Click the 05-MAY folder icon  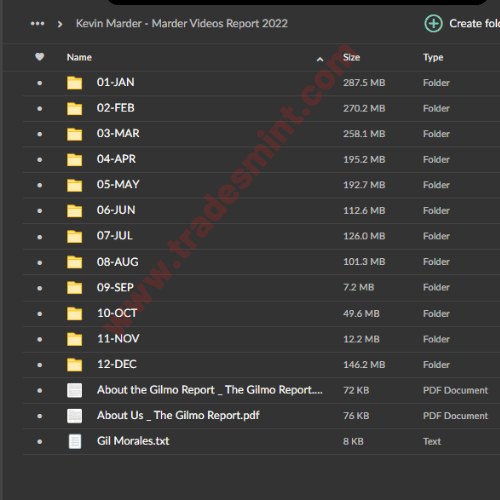(x=74, y=185)
